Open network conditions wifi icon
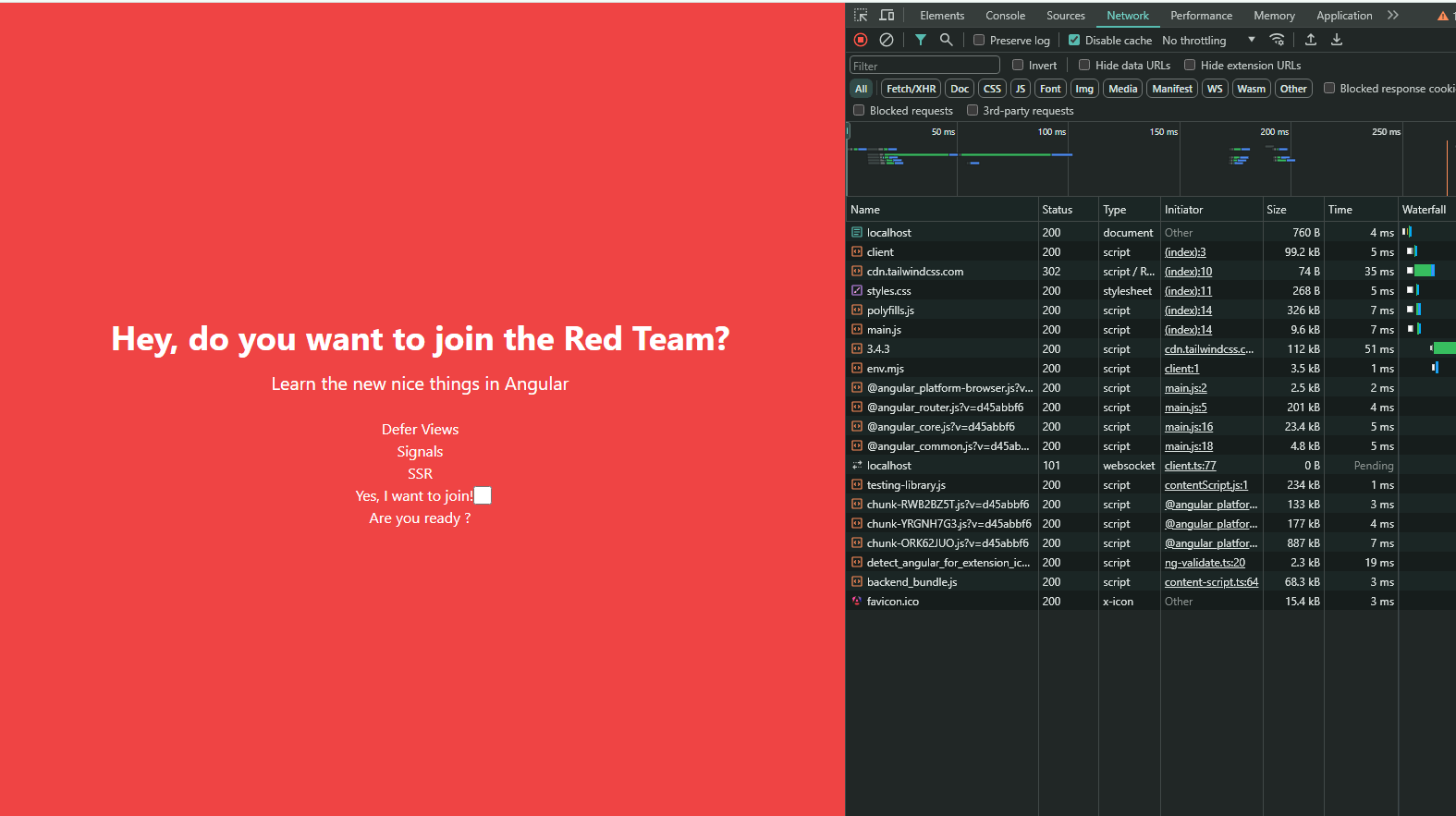1456x816 pixels. click(1277, 40)
